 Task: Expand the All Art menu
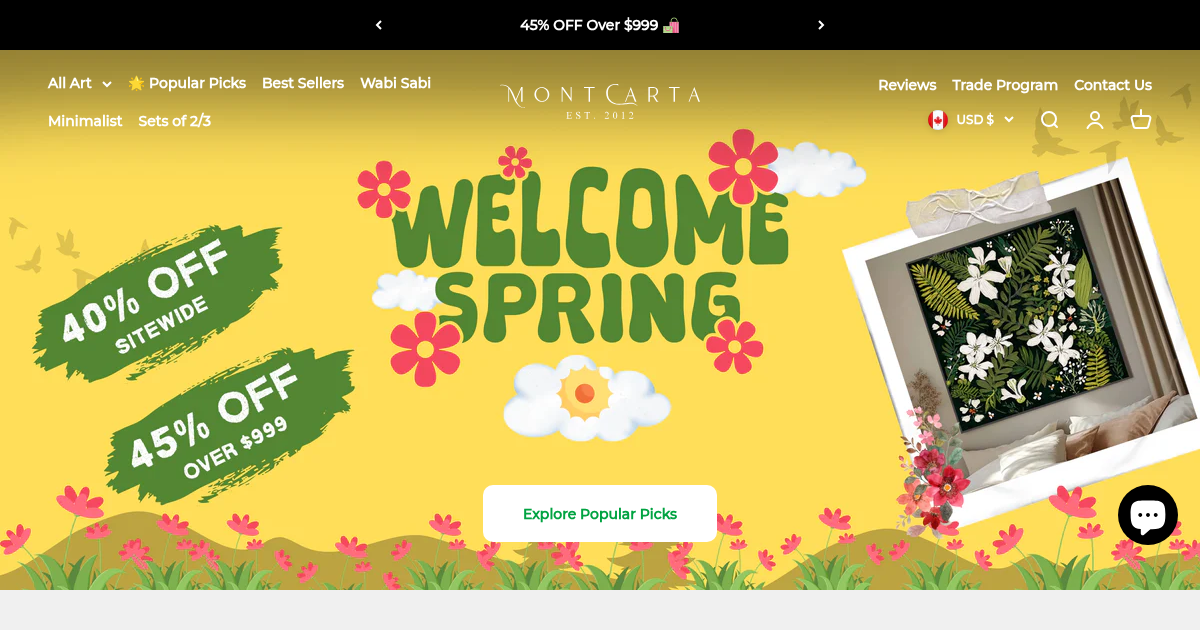[x=79, y=83]
